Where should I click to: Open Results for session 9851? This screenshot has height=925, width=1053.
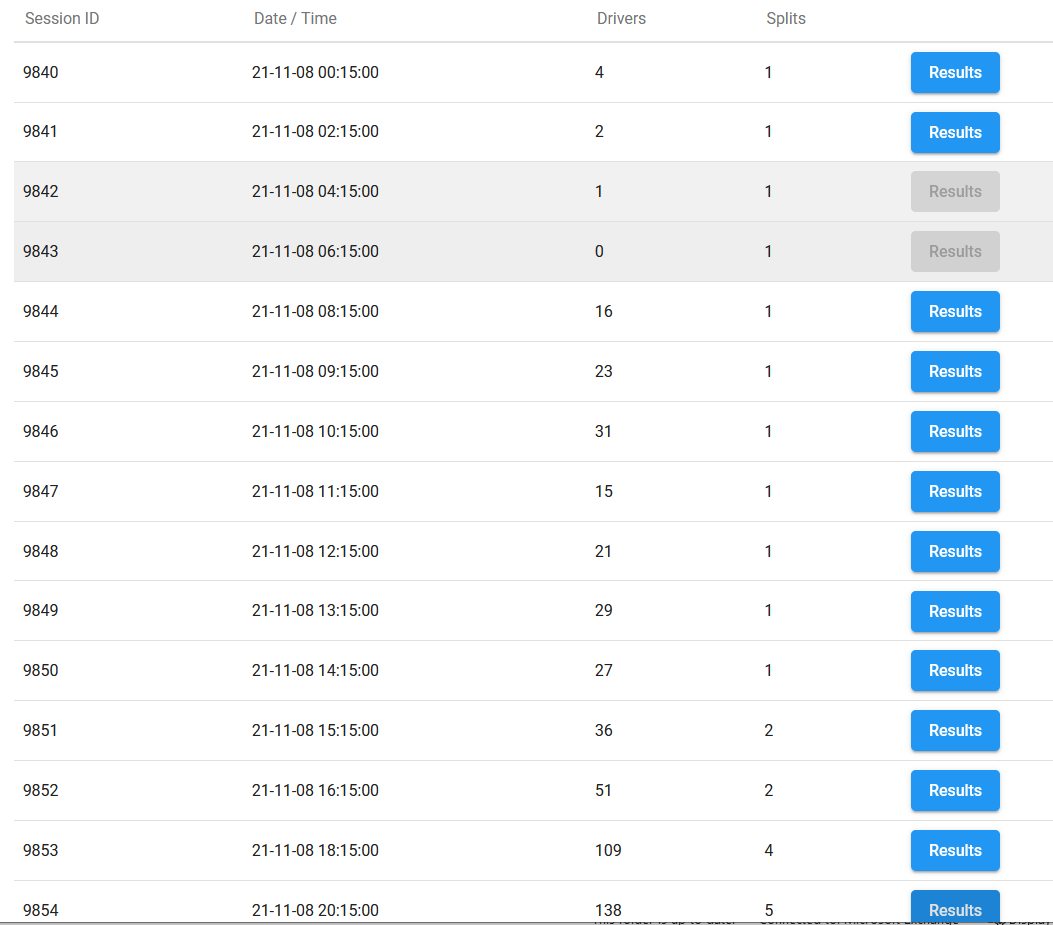954,731
